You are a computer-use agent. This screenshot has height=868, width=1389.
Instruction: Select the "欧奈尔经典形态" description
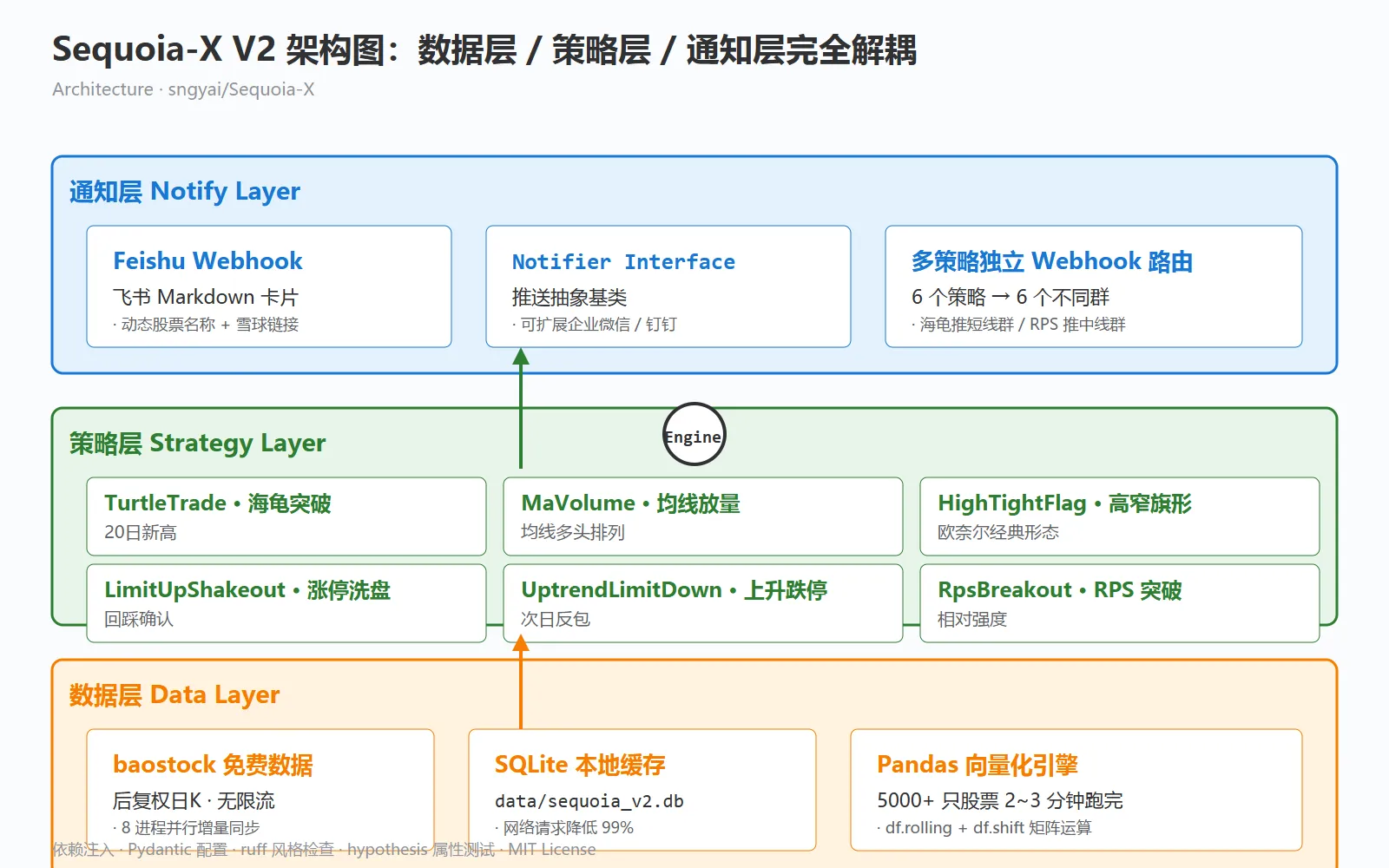pos(998,532)
